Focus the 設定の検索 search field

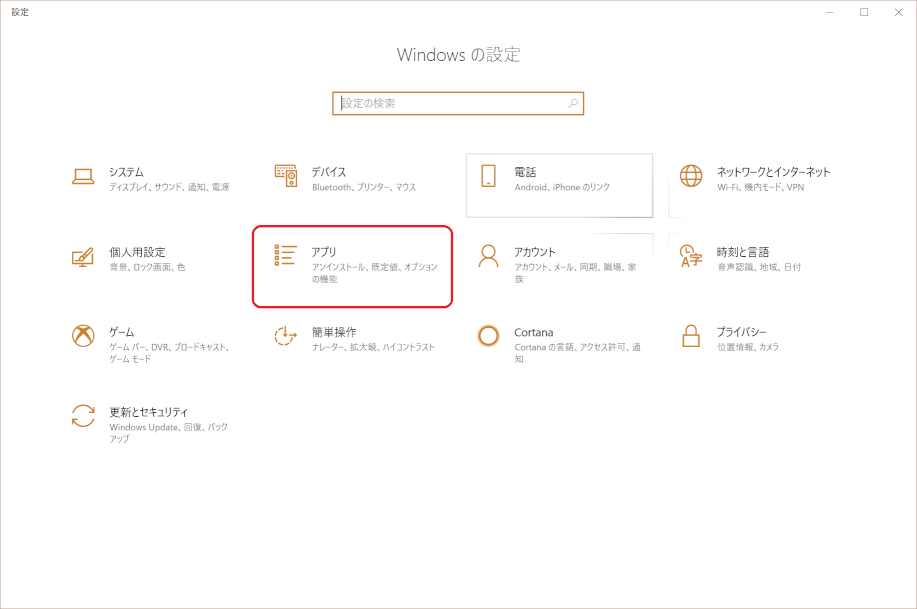tap(458, 104)
